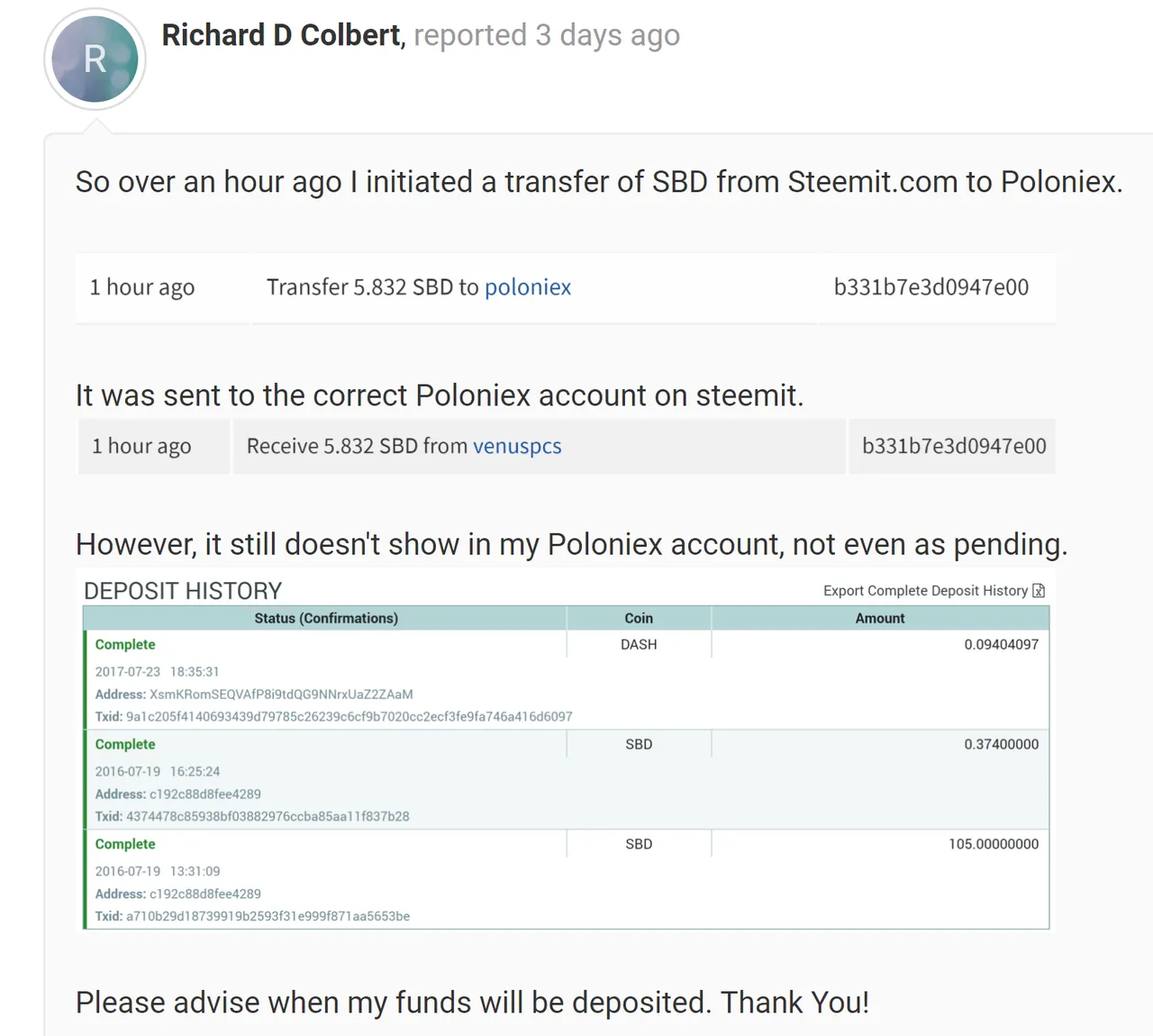Click the 0.37400000 SBD amount cell
This screenshot has width=1153, height=1036.
(1001, 744)
